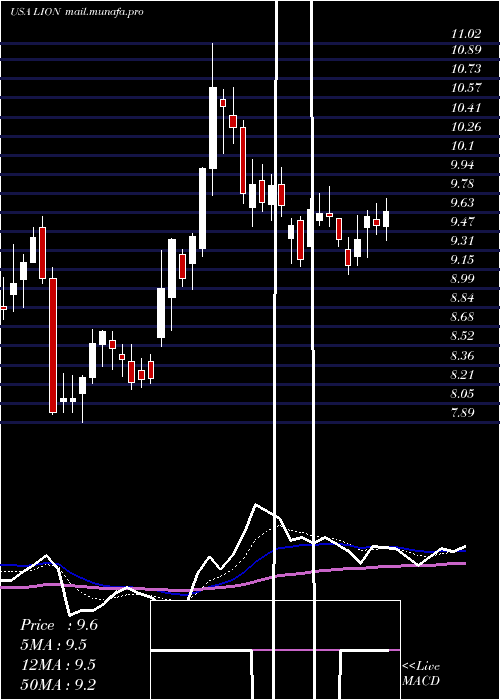Click the '<<Live MACD' label
The height and width of the screenshot is (700, 500).
421,673
